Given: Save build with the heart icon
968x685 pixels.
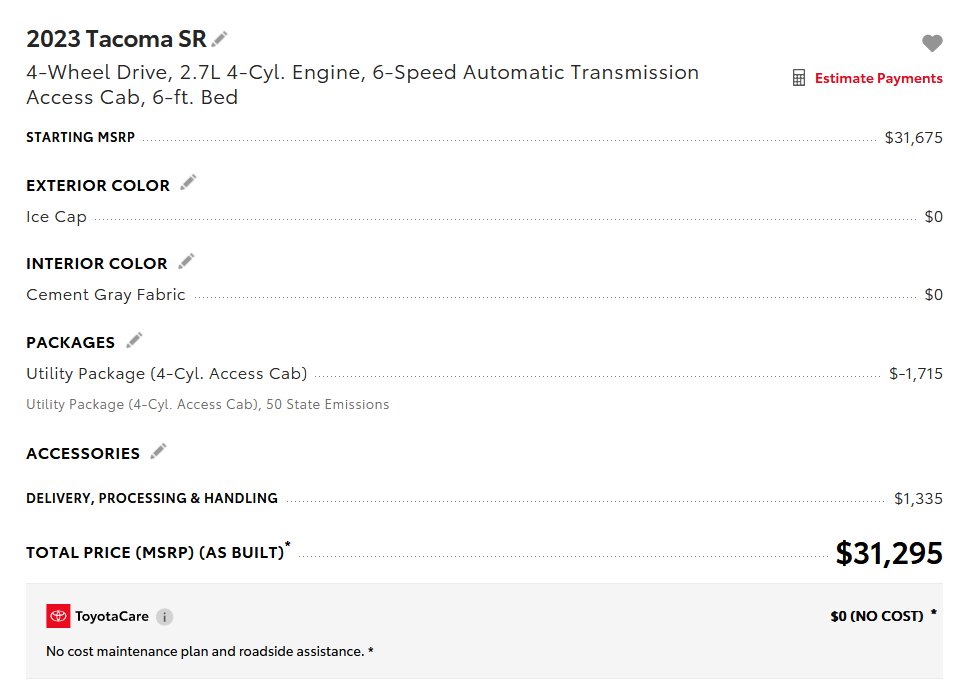Looking at the screenshot, I should click(932, 43).
